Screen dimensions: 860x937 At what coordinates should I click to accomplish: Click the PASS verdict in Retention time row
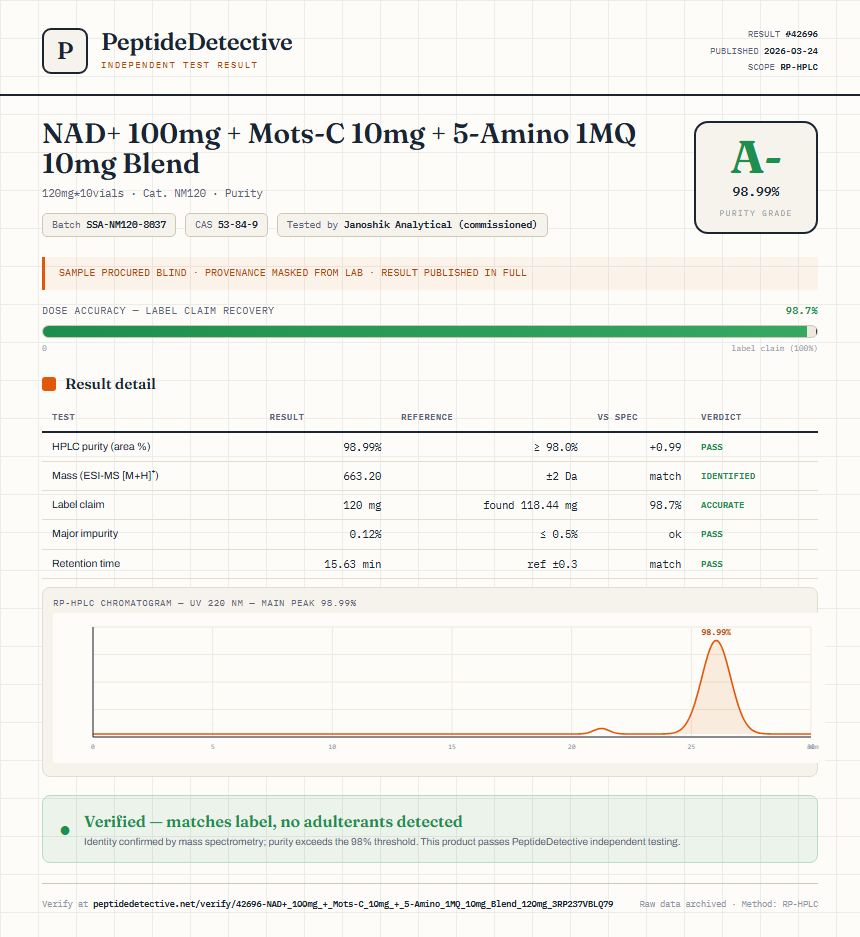[x=712, y=564]
